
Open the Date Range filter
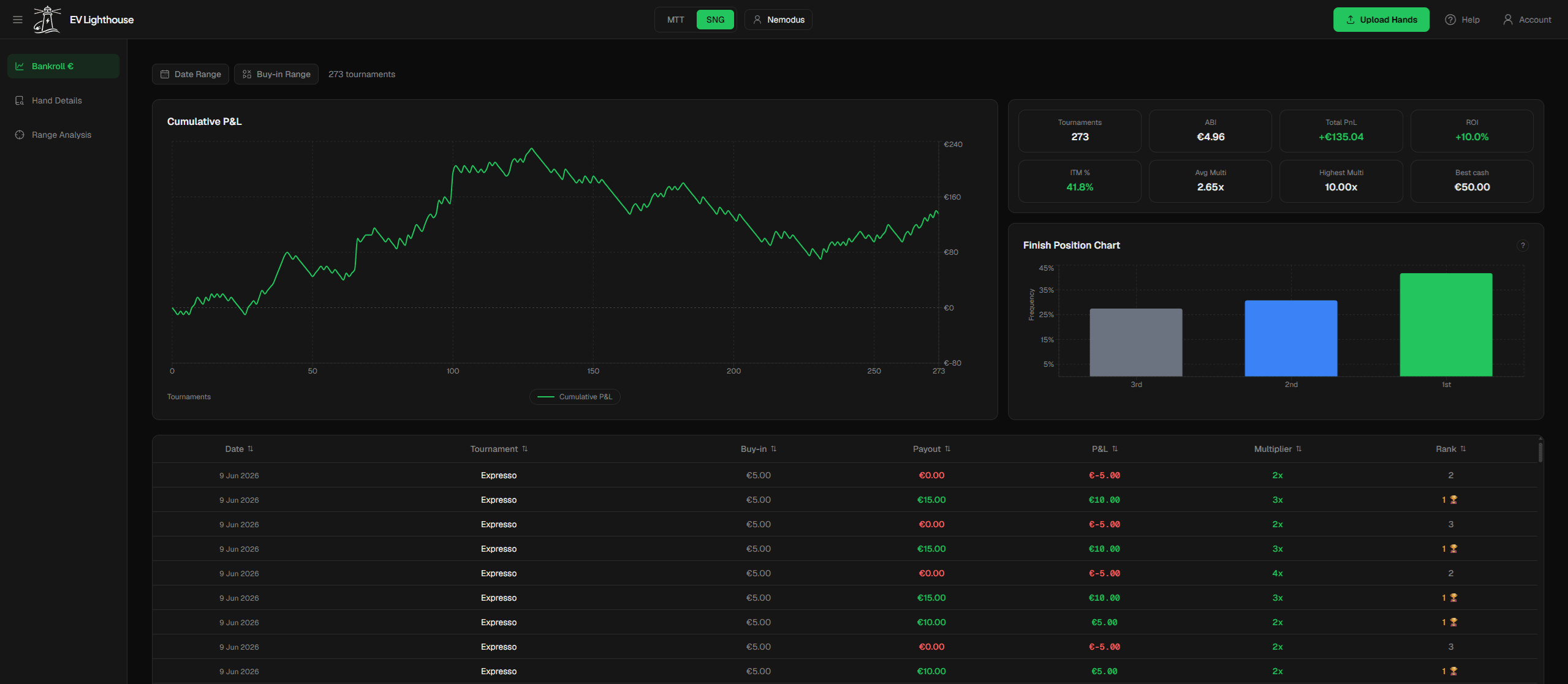click(x=191, y=74)
